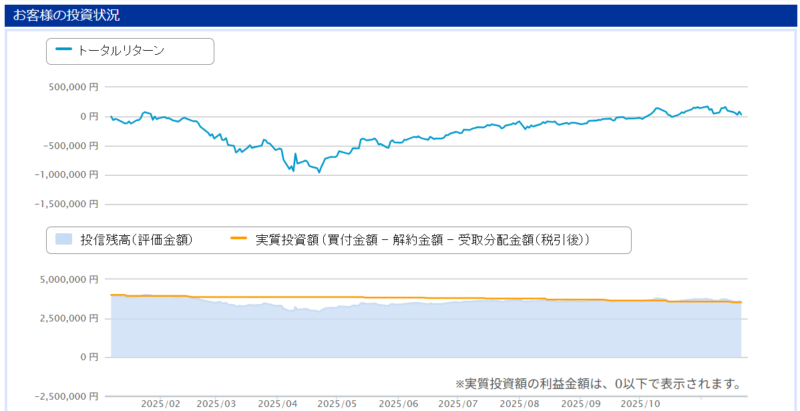The width and height of the screenshot is (800, 411).
Task: Click the -1,500,000 円 y-axis label
Action: (x=65, y=203)
